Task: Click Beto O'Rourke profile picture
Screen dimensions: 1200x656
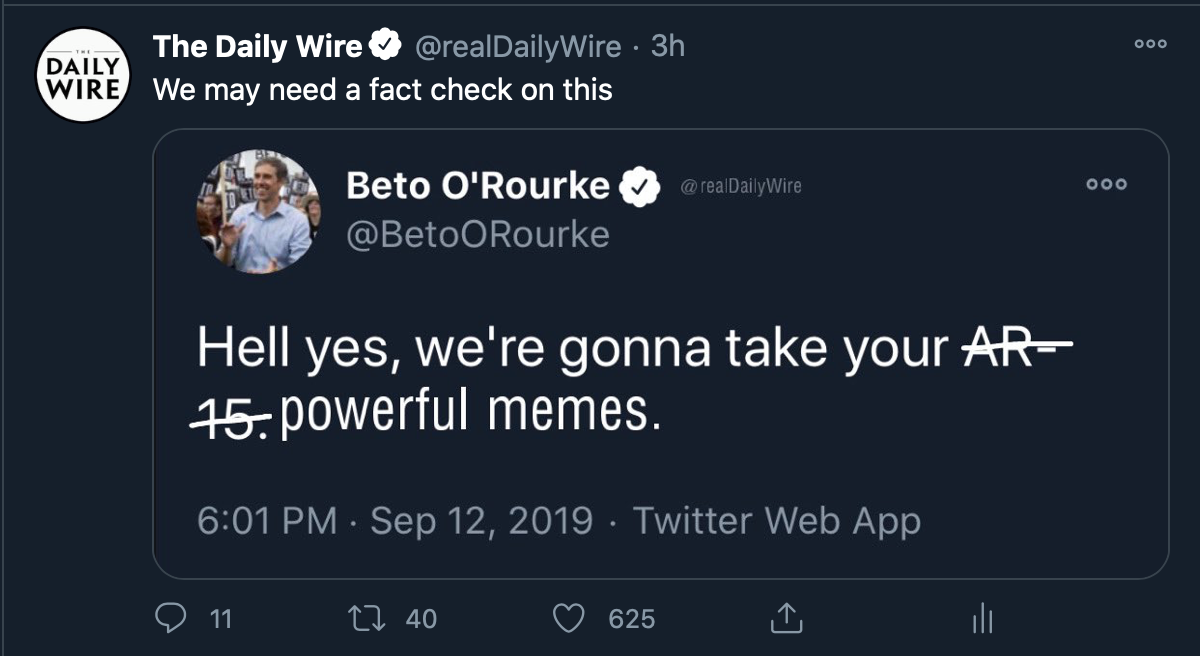Action: [x=258, y=212]
